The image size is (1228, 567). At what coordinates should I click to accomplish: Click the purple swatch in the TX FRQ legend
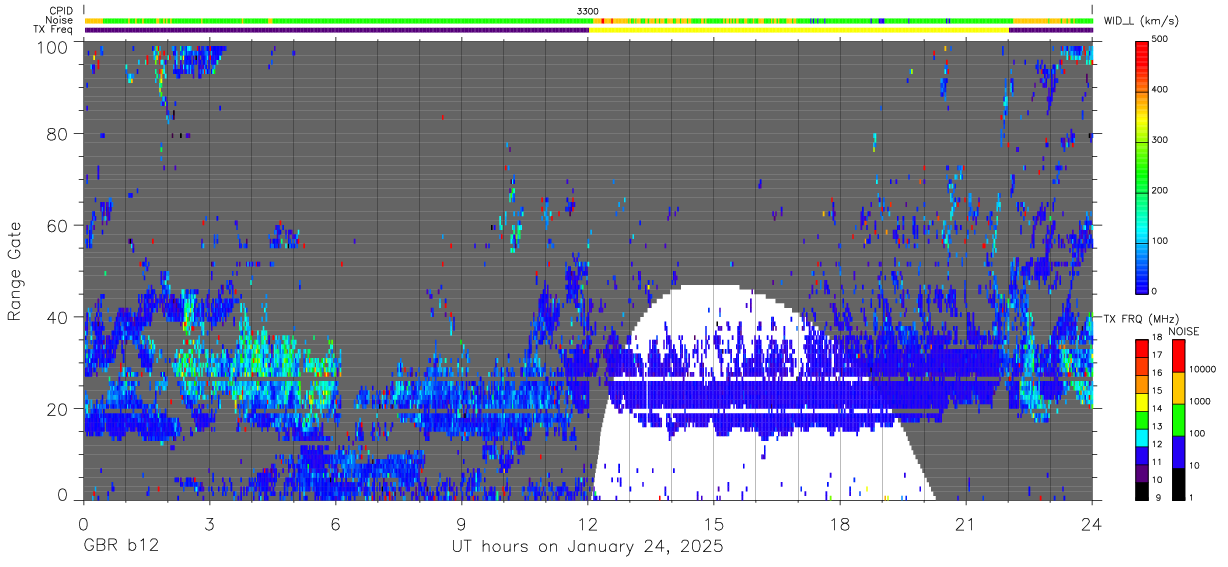click(x=1142, y=471)
